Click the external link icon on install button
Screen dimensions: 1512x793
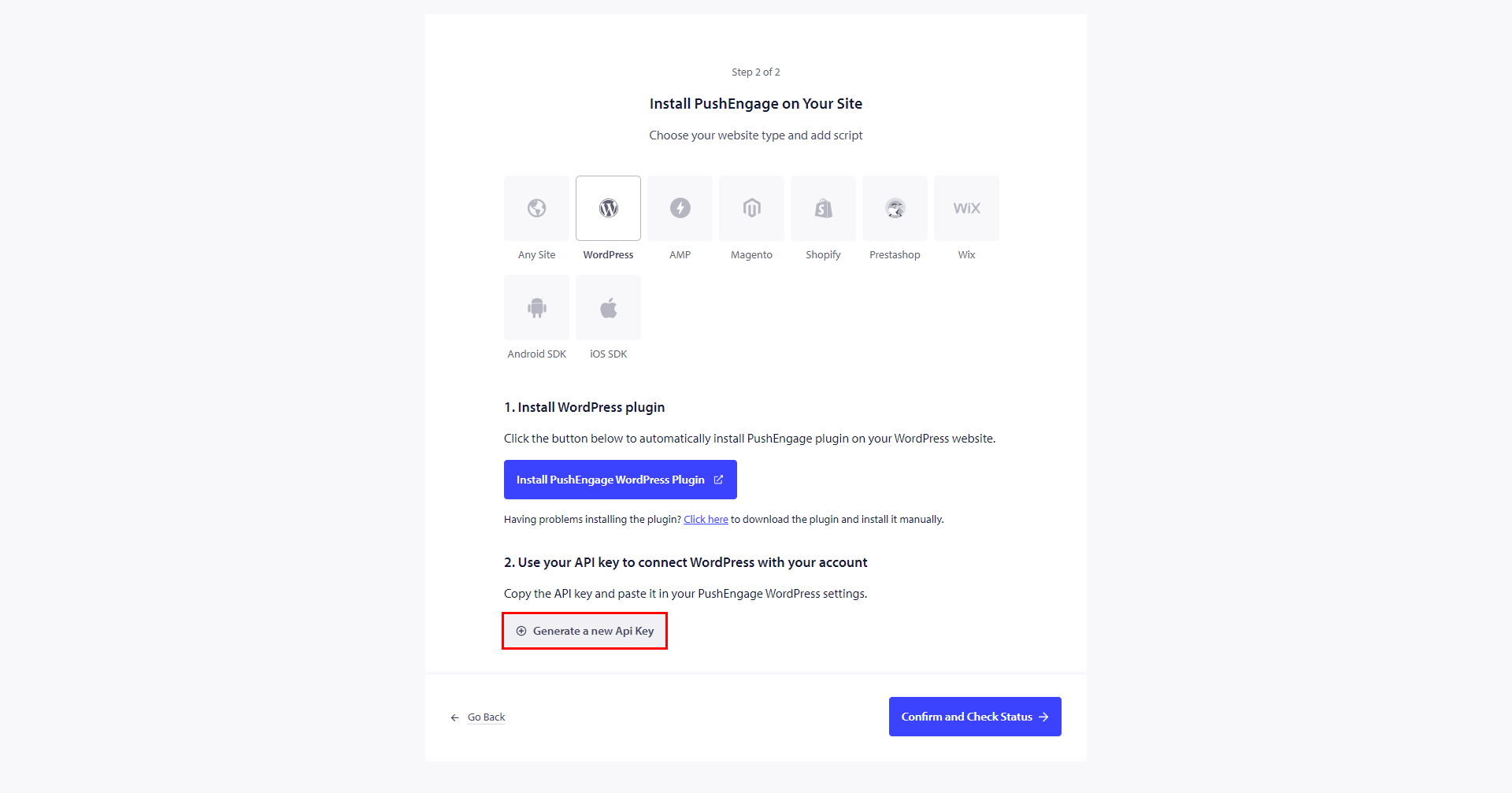point(718,480)
